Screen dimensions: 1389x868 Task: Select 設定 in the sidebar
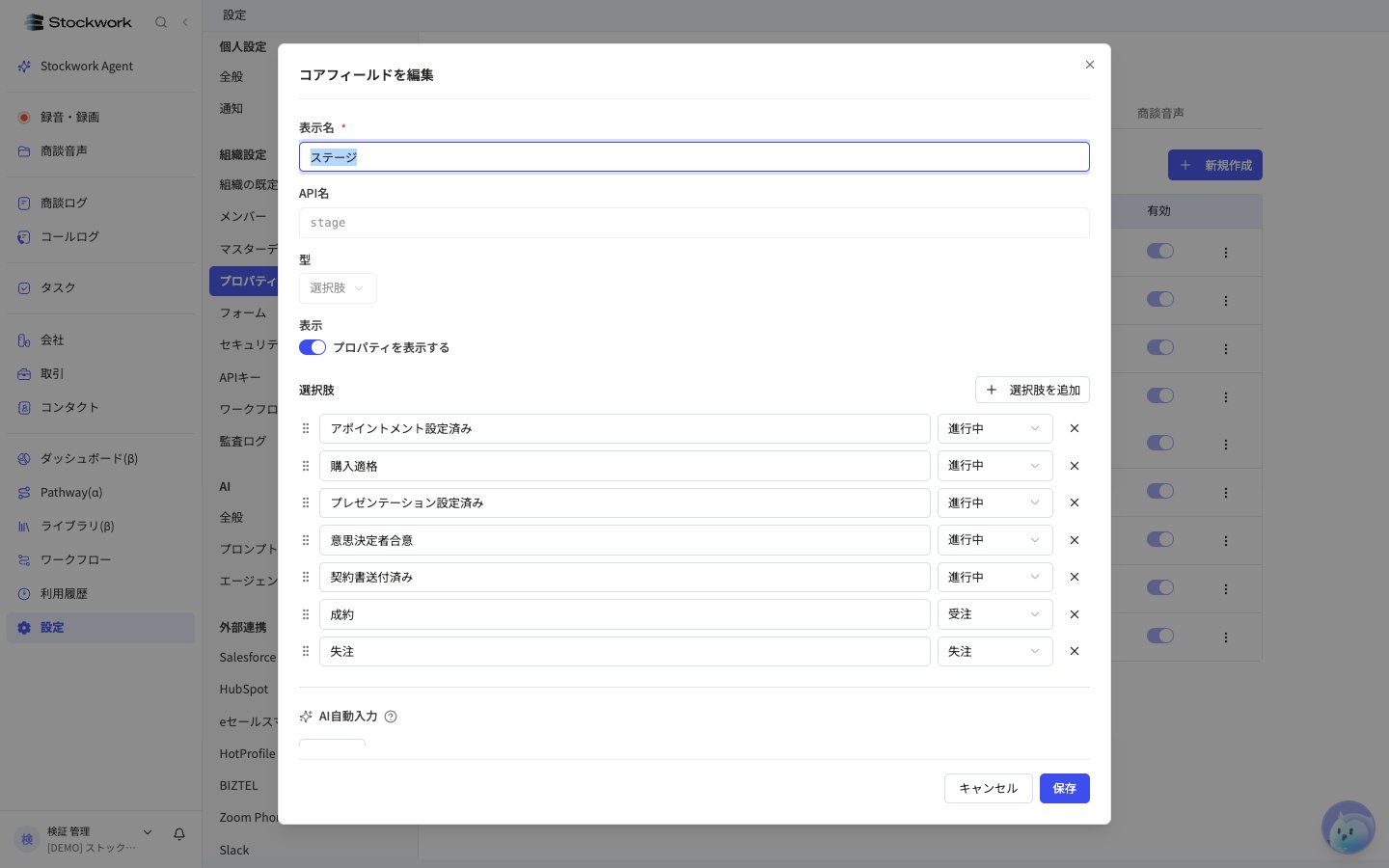pyautogui.click(x=100, y=627)
